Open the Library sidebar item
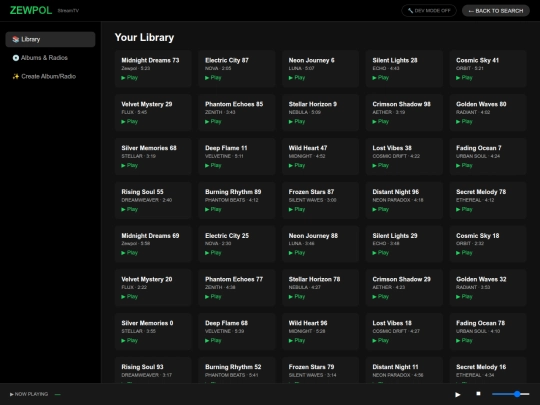The height and width of the screenshot is (405, 540). [x=50, y=39]
